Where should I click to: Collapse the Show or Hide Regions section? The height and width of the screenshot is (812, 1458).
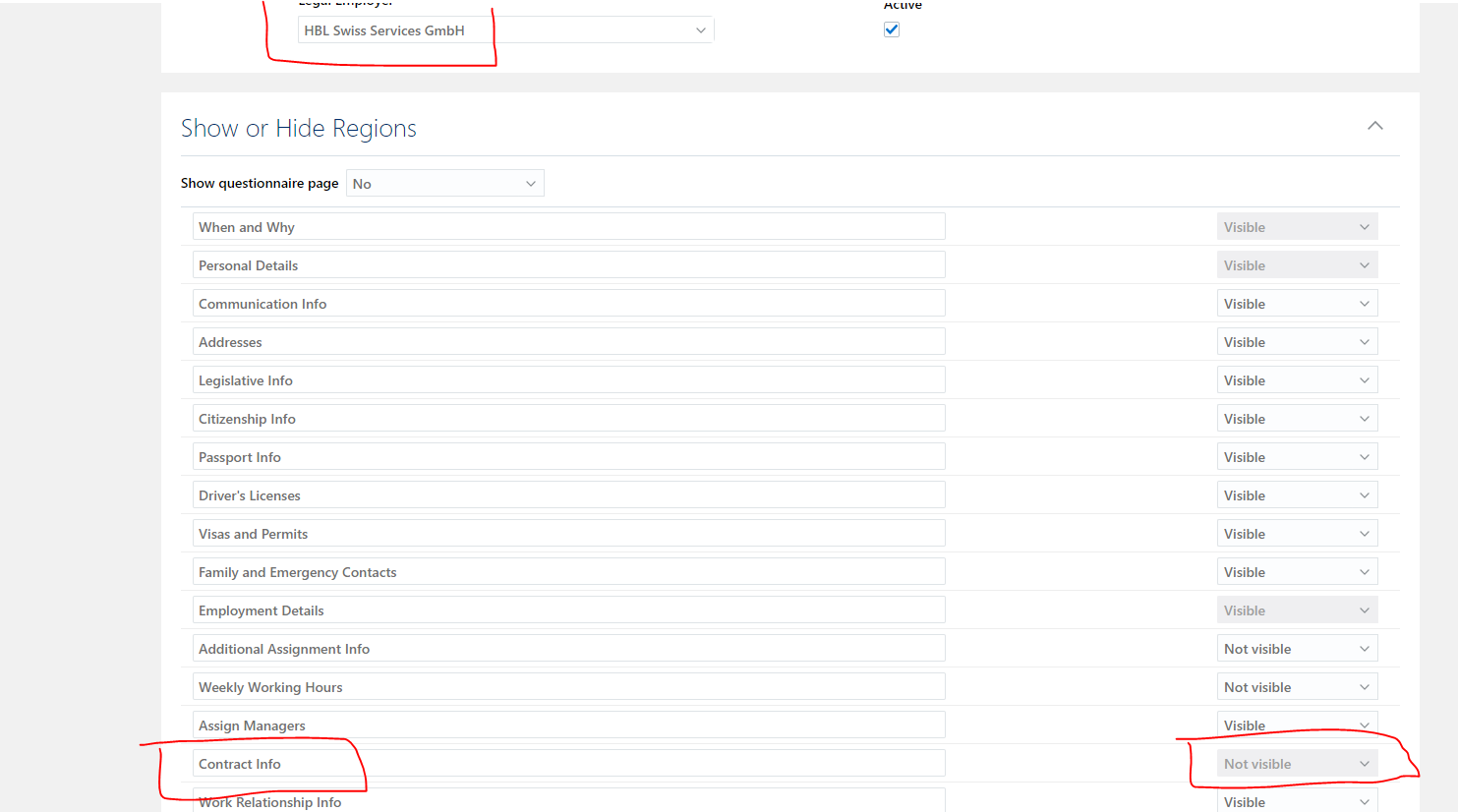pyautogui.click(x=1375, y=126)
